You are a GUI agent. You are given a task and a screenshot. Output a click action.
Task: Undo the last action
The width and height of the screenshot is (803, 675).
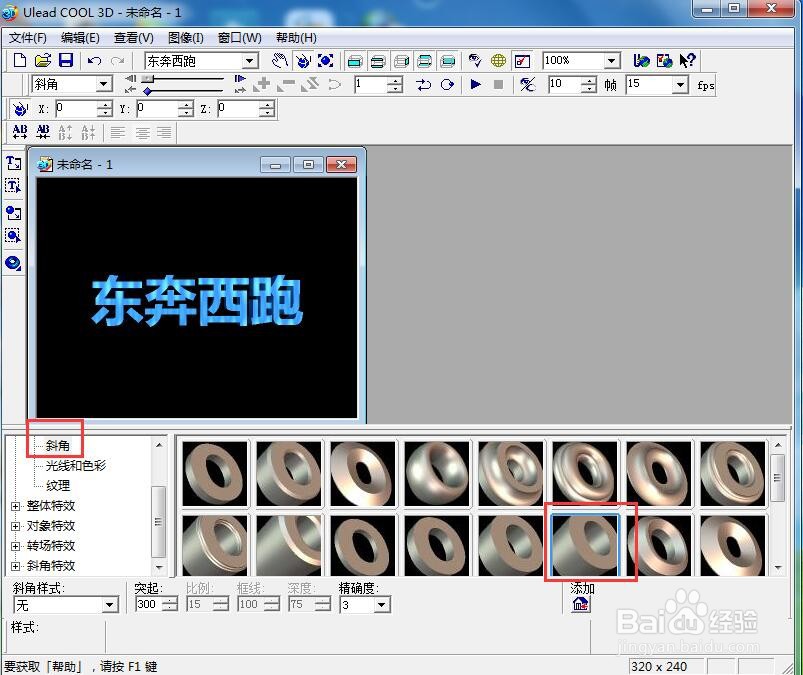[x=94, y=61]
